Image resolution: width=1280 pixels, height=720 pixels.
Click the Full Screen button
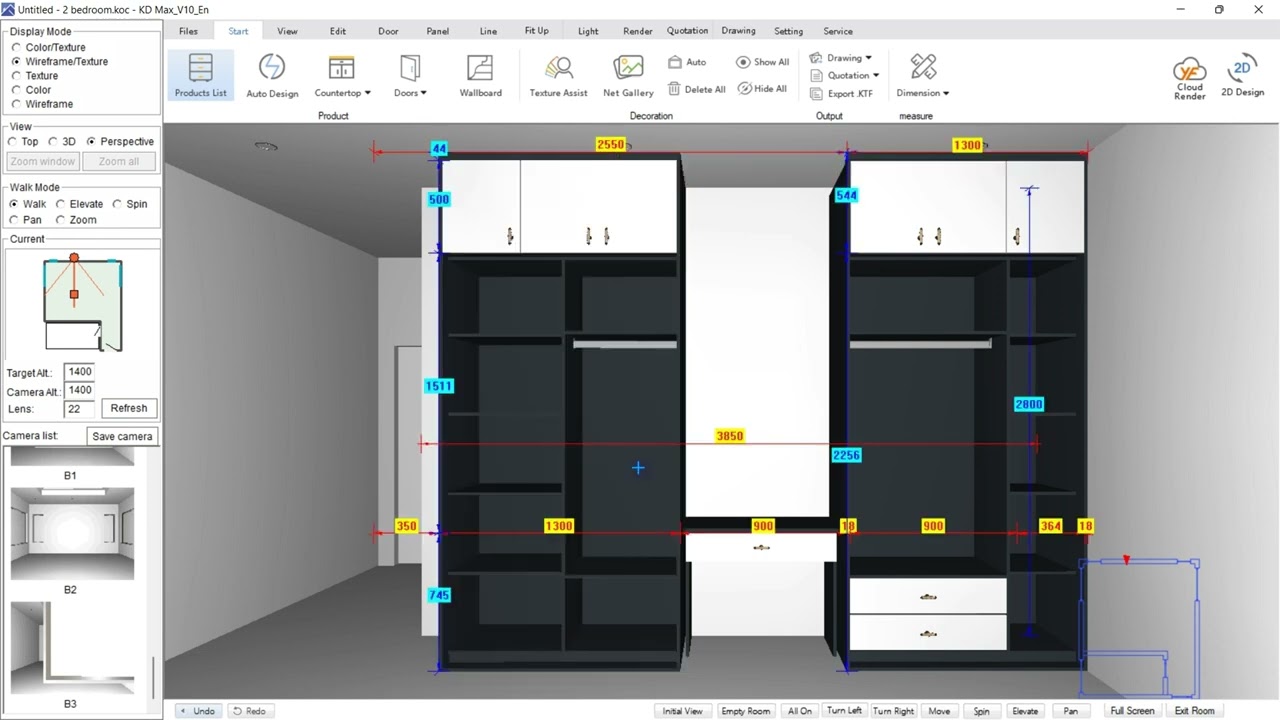(x=1132, y=711)
